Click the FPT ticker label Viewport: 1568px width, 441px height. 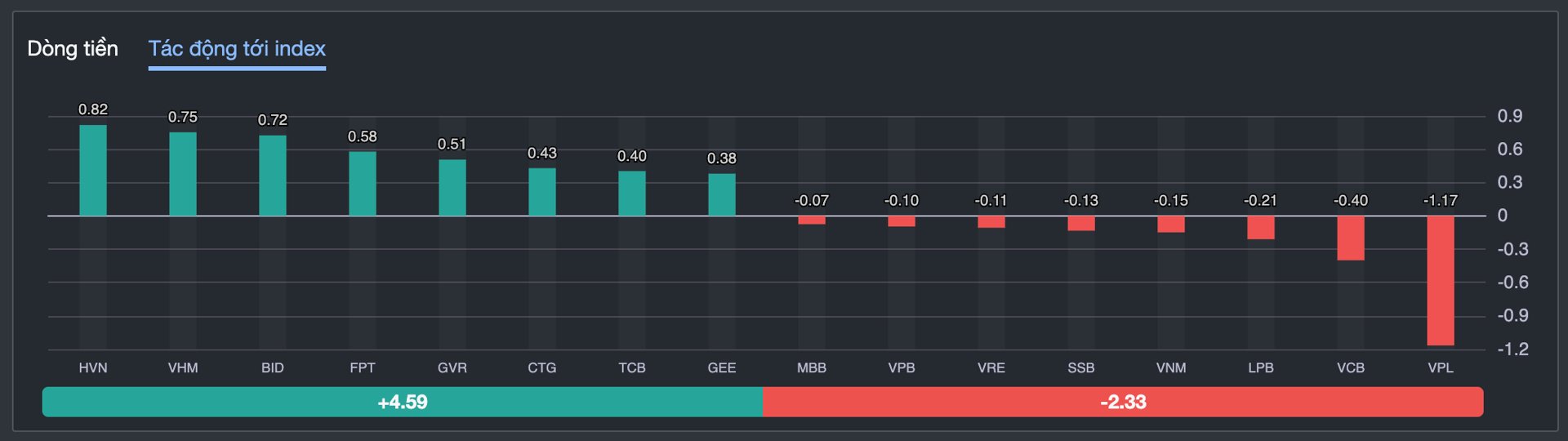(x=363, y=367)
